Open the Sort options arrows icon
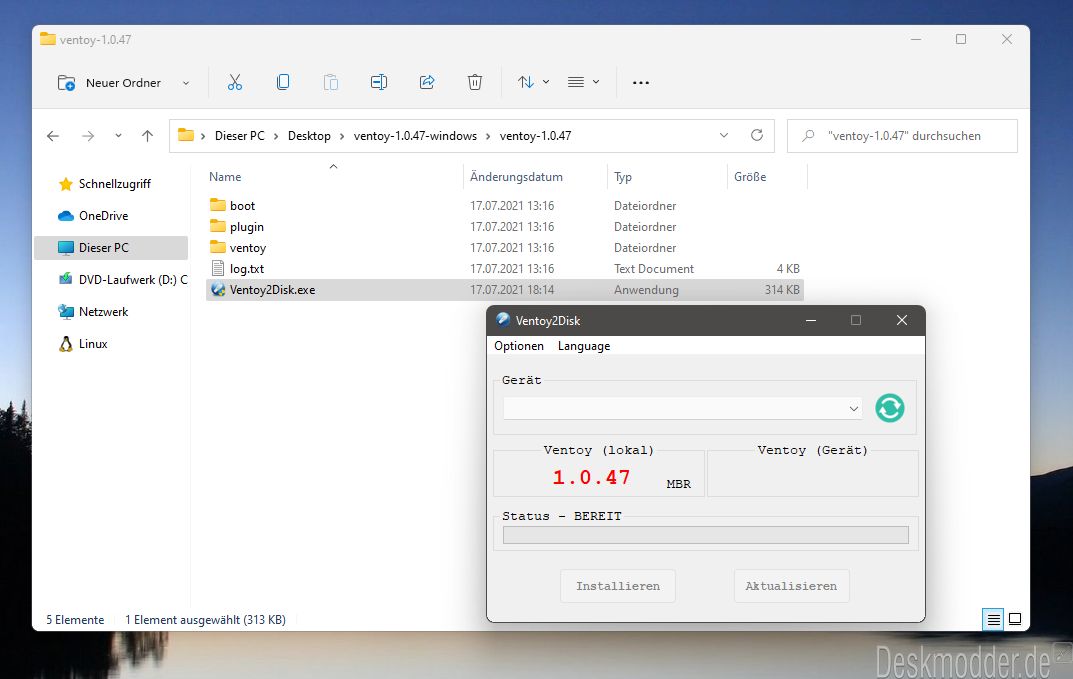Screen dimensions: 1073x679 coord(525,83)
